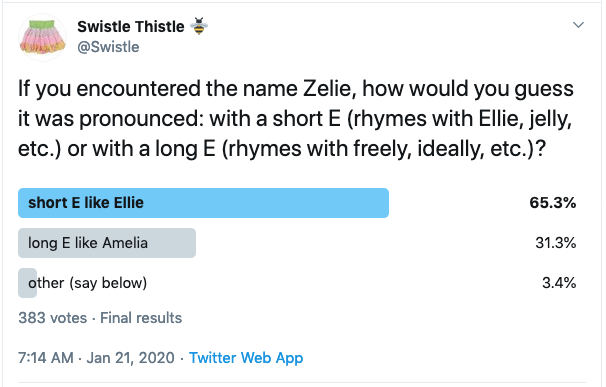Click the Jan 21, 2020 date

click(x=131, y=358)
